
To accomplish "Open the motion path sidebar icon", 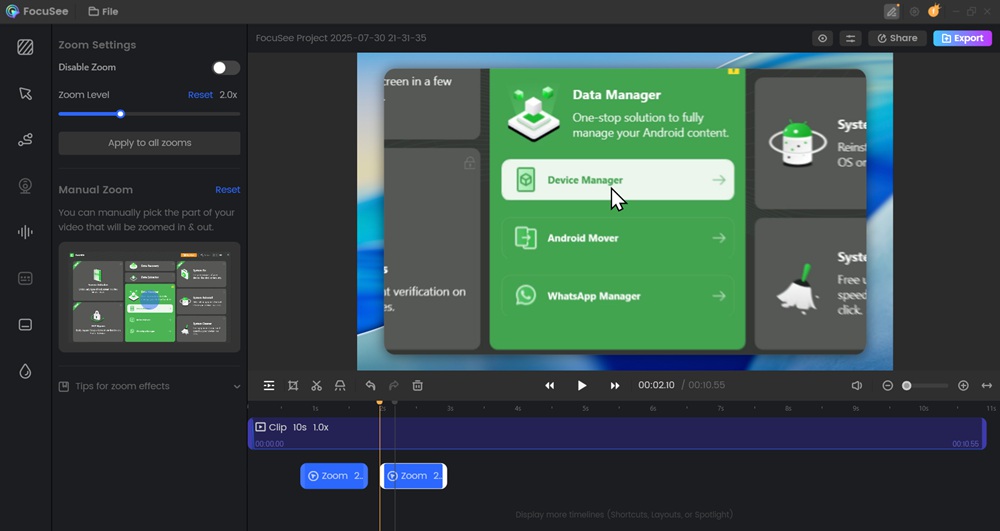I will tap(26, 140).
